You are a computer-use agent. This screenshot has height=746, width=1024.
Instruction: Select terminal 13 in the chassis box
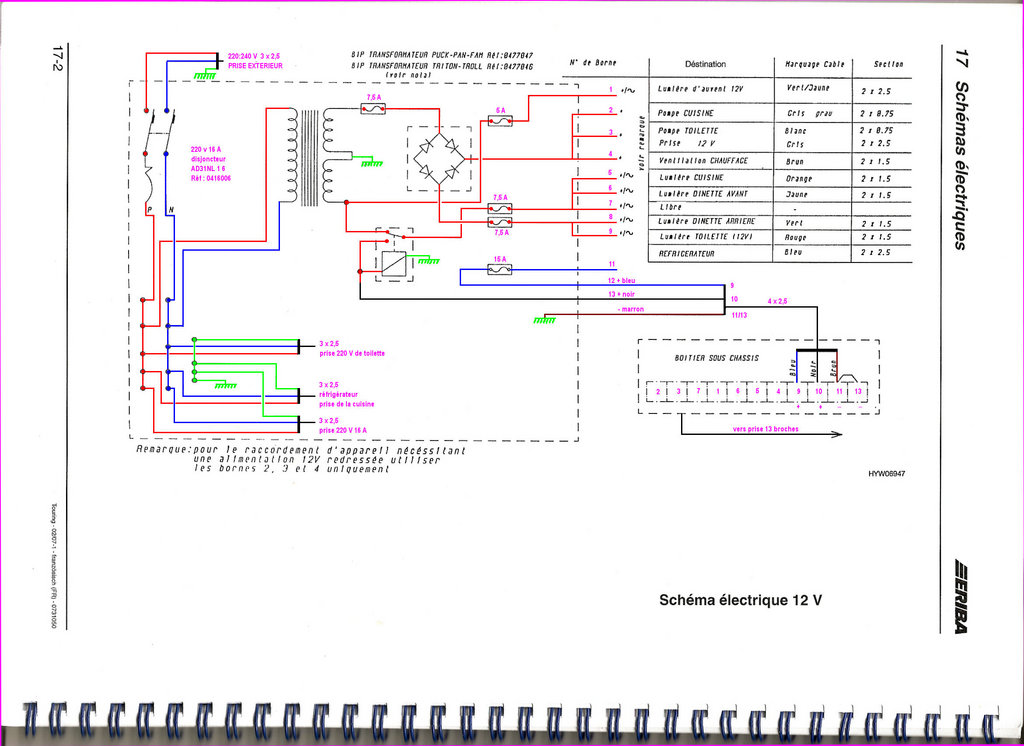pos(857,391)
